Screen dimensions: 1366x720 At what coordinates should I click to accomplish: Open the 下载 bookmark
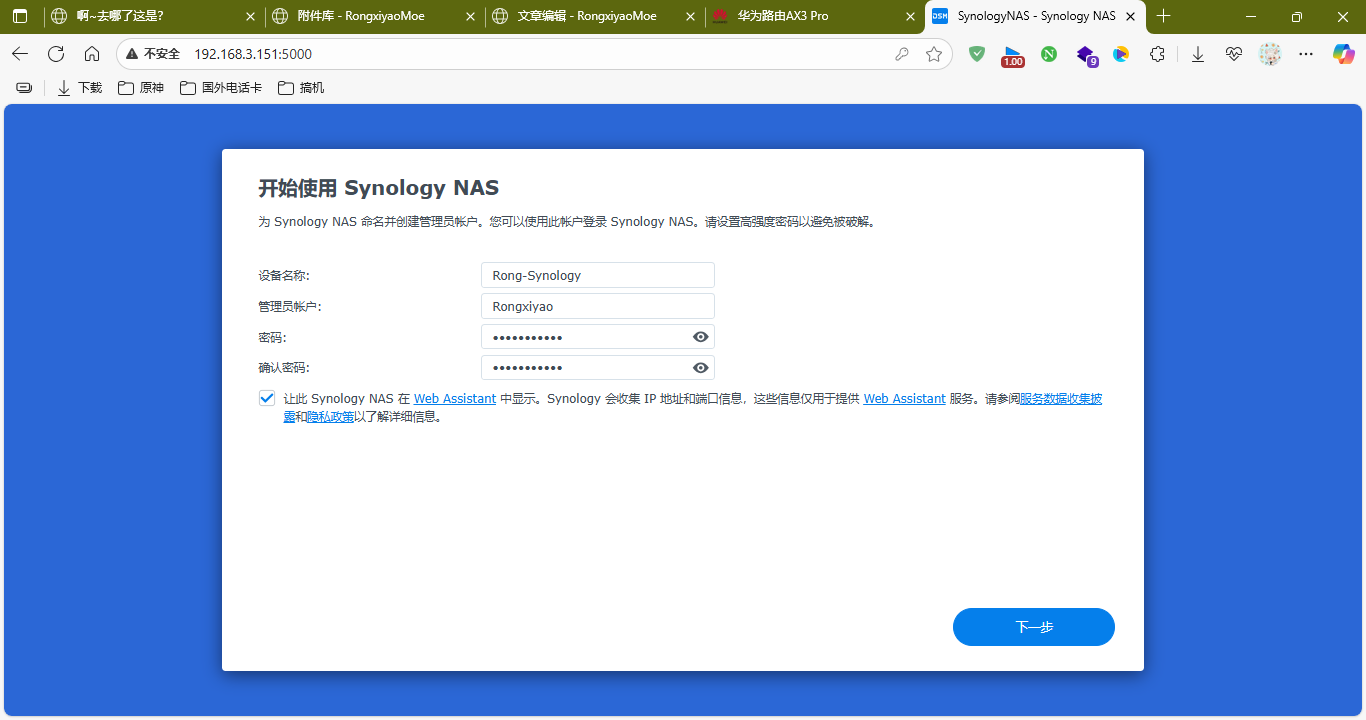click(79, 88)
